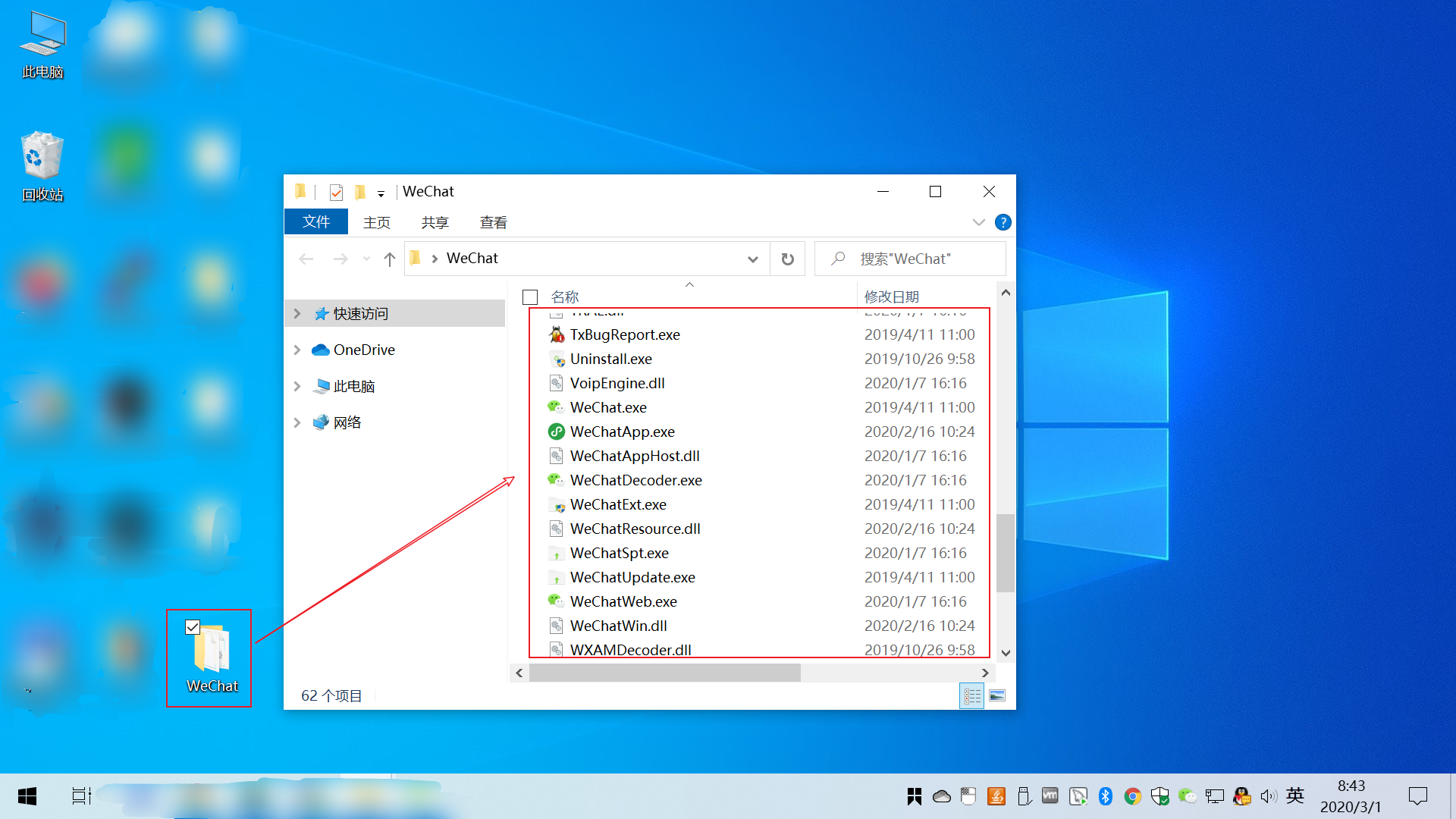The width and height of the screenshot is (1456, 819).
Task: Click the WeChatDecoder.exe file icon
Action: [557, 480]
